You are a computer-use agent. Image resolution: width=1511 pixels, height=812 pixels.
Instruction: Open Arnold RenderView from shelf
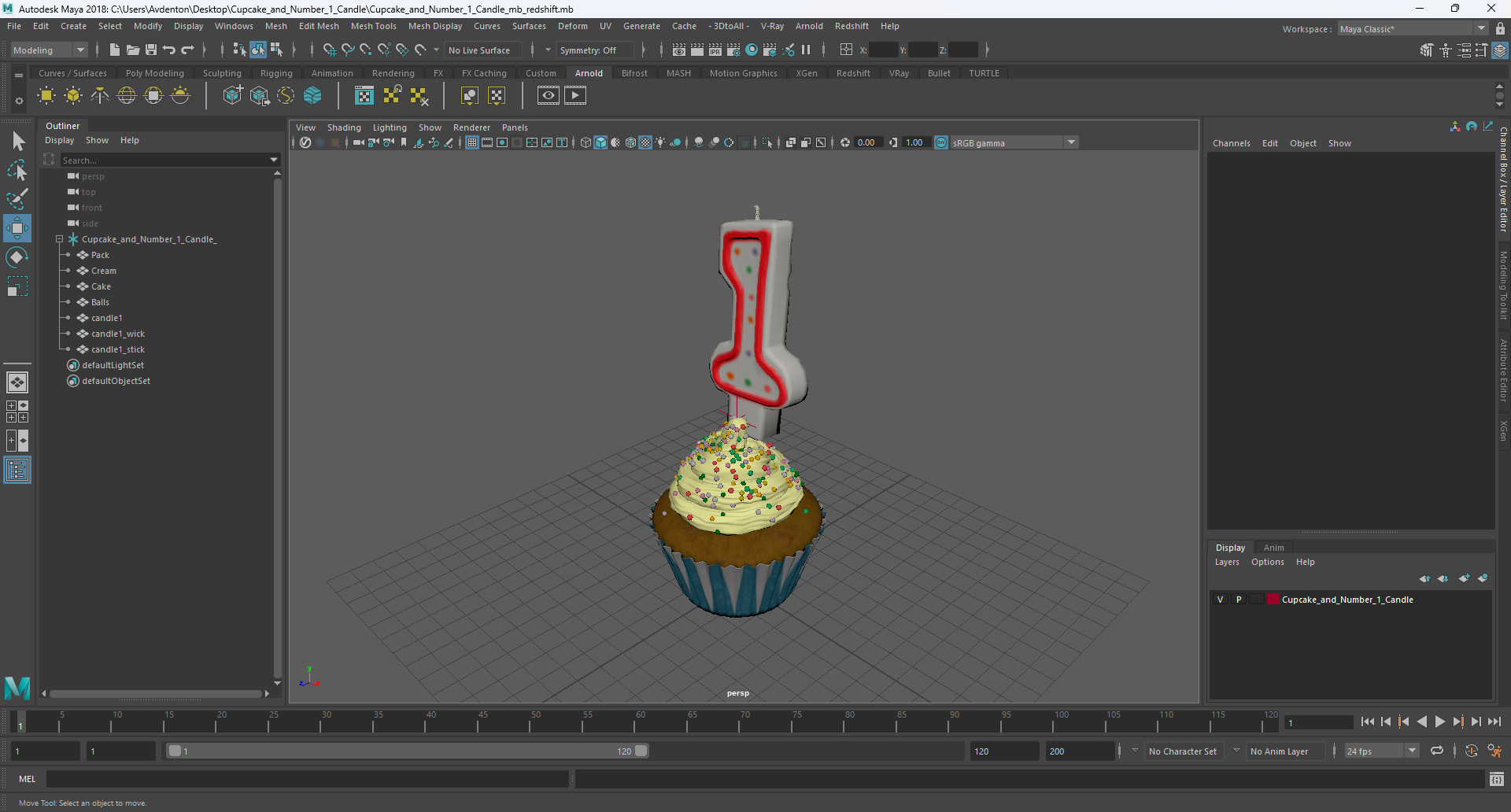549,96
